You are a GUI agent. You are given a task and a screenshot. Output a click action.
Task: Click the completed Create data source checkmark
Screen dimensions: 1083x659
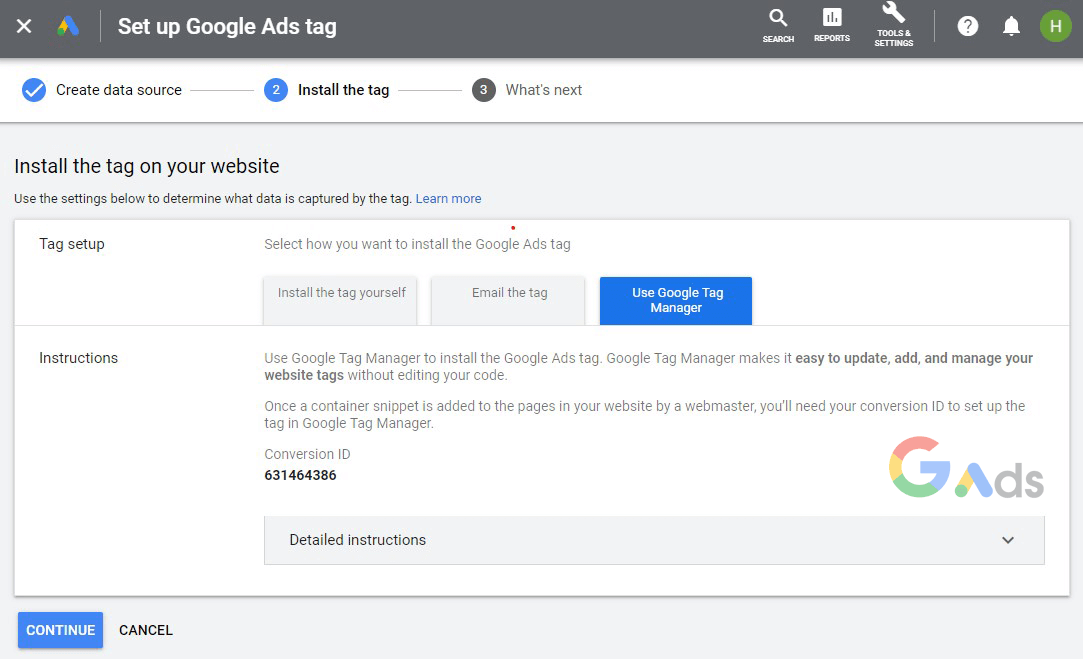pyautogui.click(x=33, y=90)
